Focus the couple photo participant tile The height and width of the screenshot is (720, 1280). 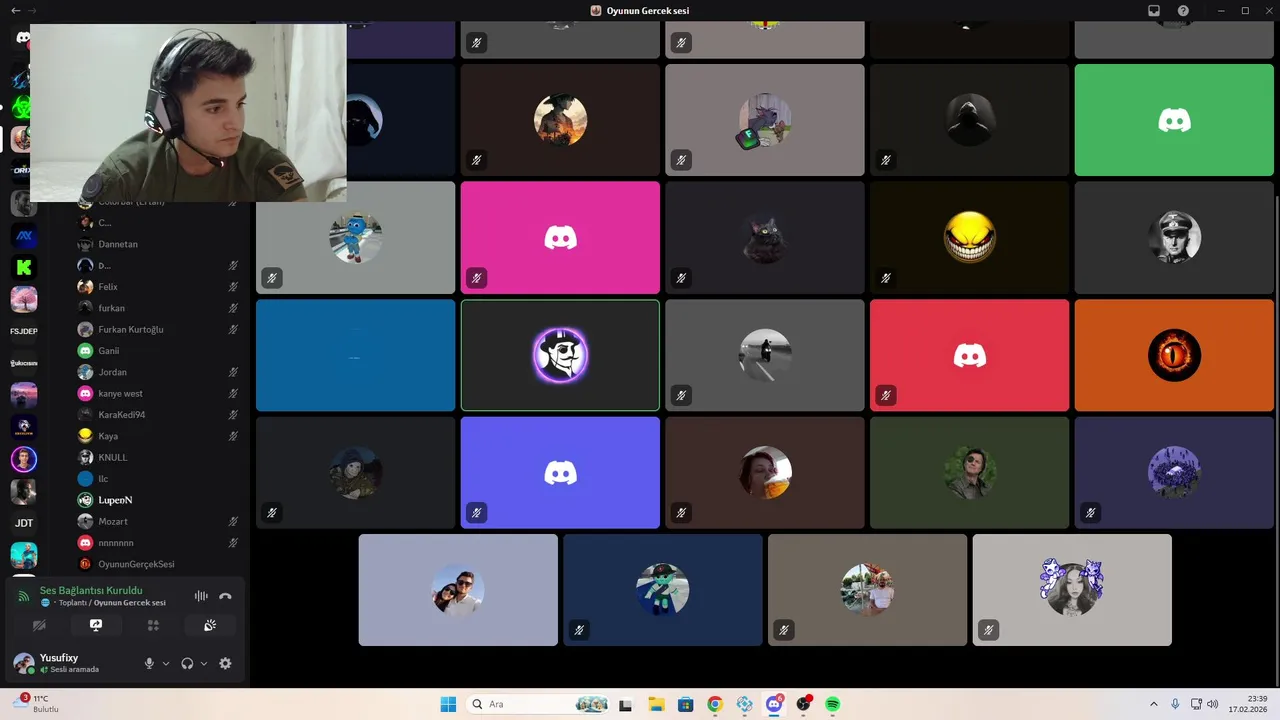pos(458,590)
